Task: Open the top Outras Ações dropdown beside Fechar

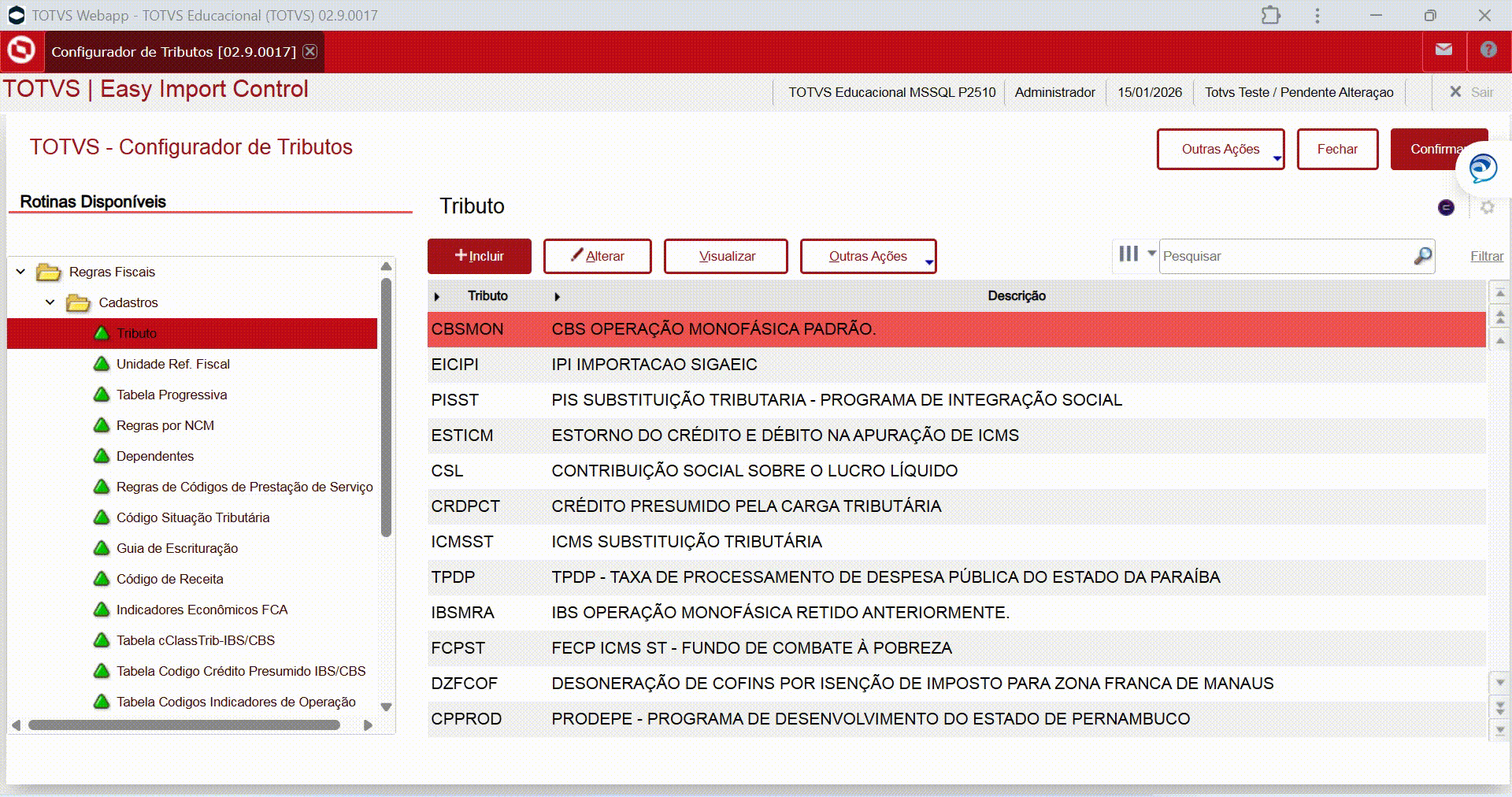Action: [x=1221, y=149]
